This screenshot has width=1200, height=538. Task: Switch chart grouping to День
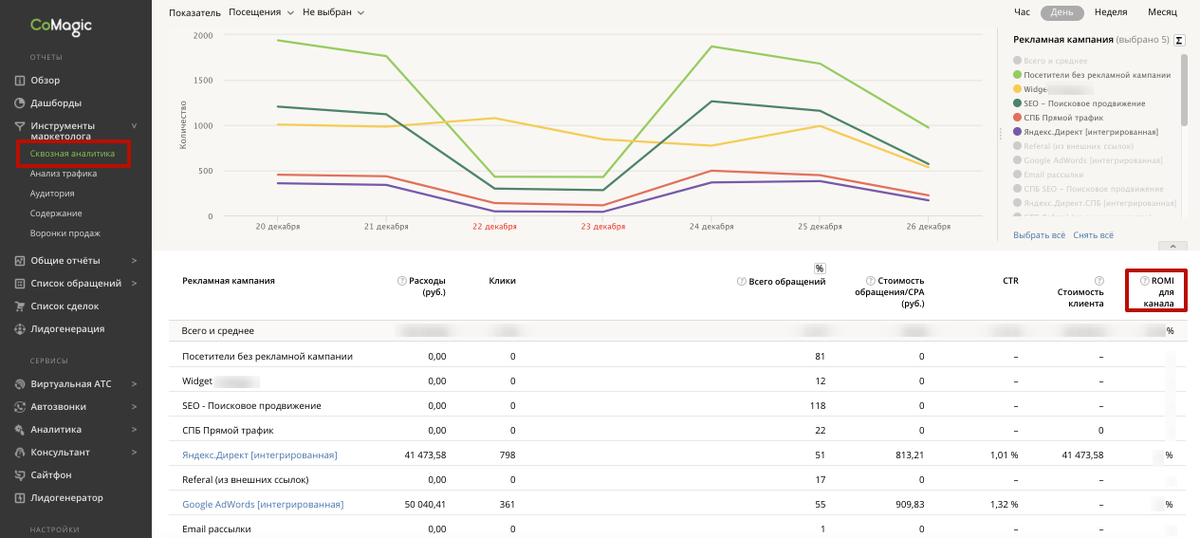click(1062, 12)
